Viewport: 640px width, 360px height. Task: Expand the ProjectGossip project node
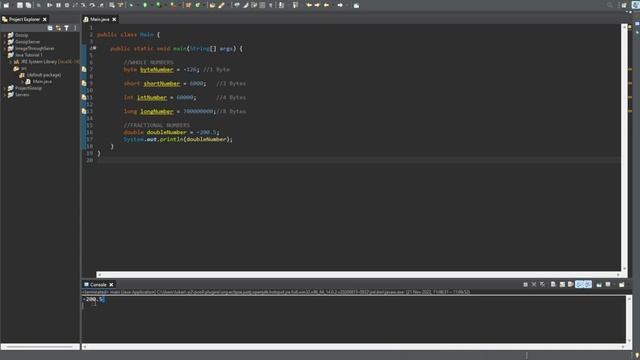click(x=4, y=88)
